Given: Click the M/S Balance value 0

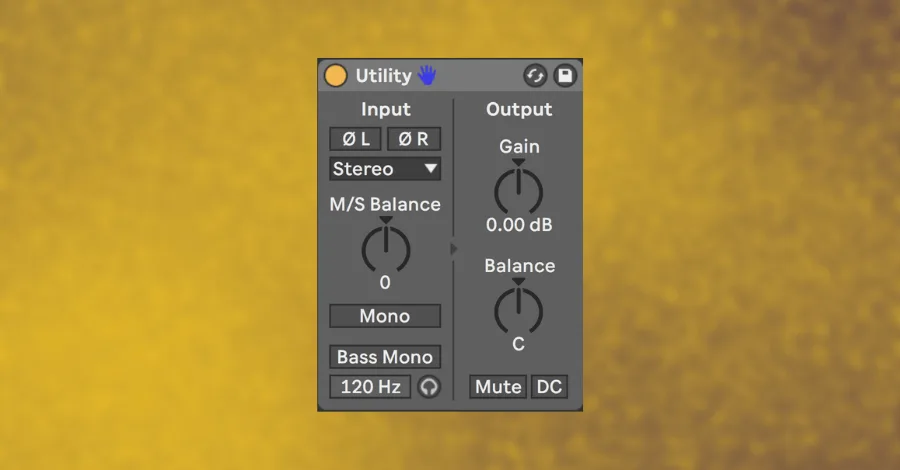Looking at the screenshot, I should point(385,282).
